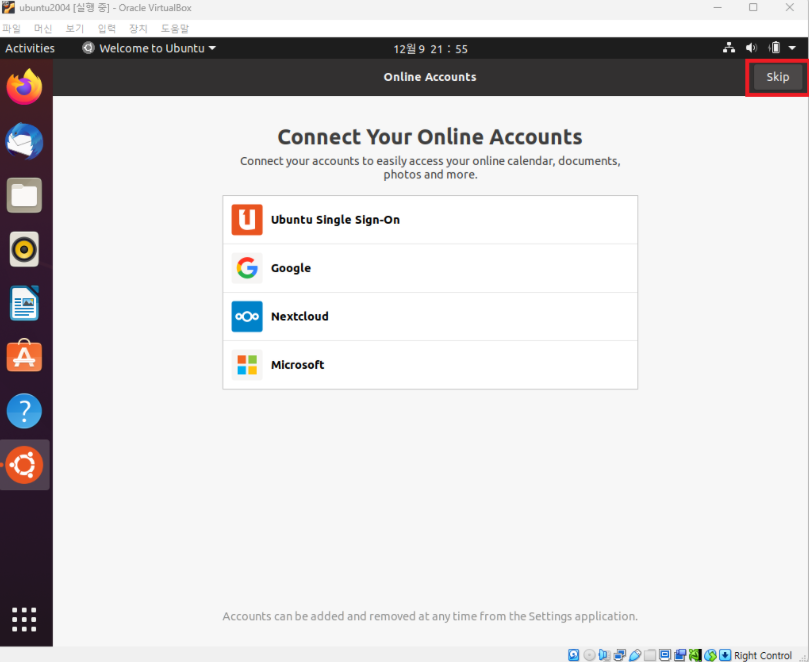Click the network adapters status icon

620,655
